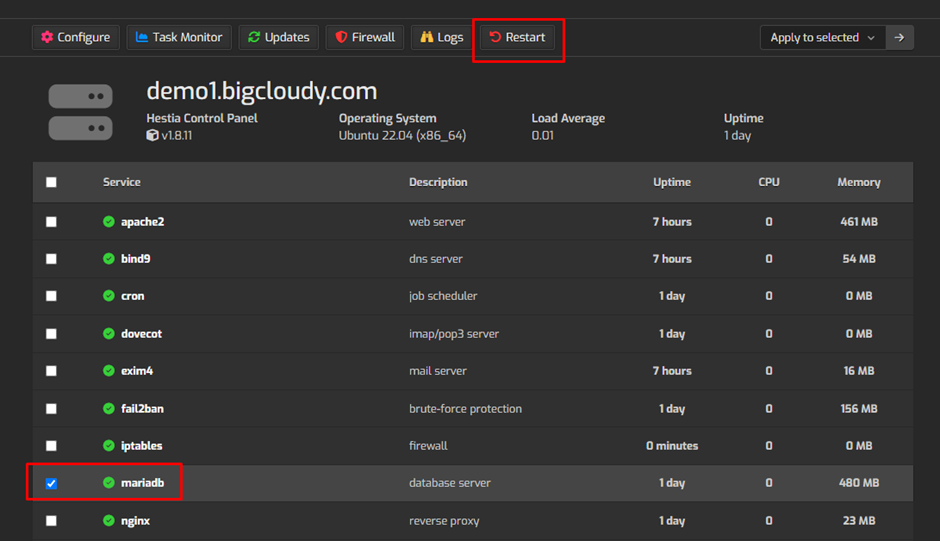The height and width of the screenshot is (541, 940).
Task: Click the Service column header
Action: 122,182
